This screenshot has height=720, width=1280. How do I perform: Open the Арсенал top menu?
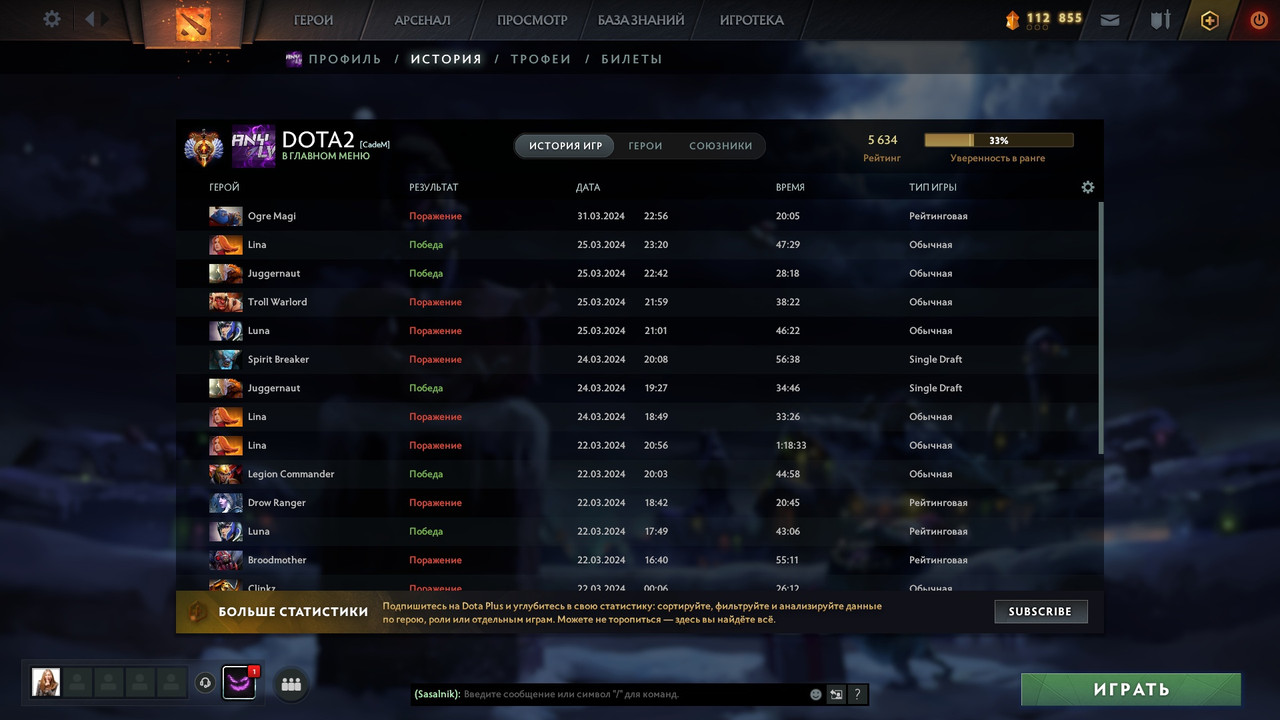click(422, 20)
